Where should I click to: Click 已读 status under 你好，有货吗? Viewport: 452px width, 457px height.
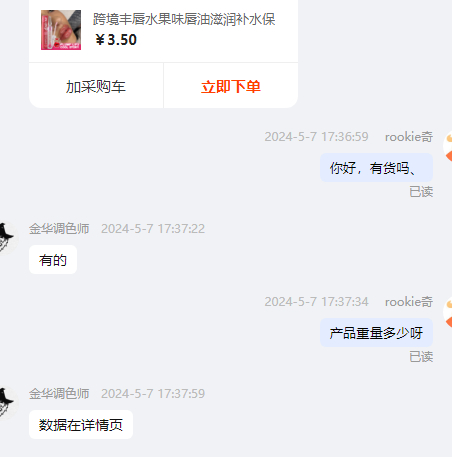pos(421,192)
